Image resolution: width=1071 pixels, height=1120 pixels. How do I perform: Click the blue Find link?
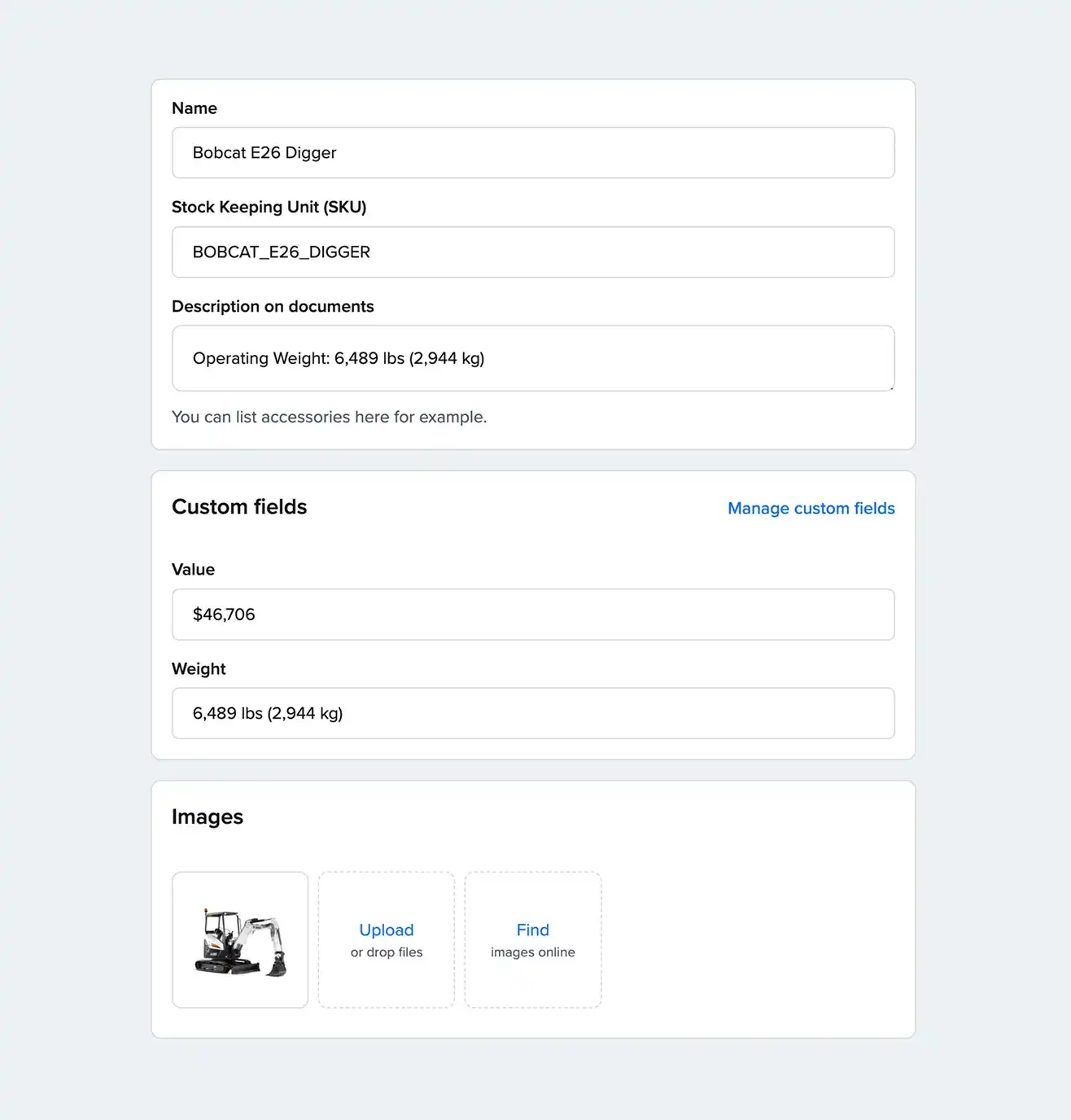(533, 930)
